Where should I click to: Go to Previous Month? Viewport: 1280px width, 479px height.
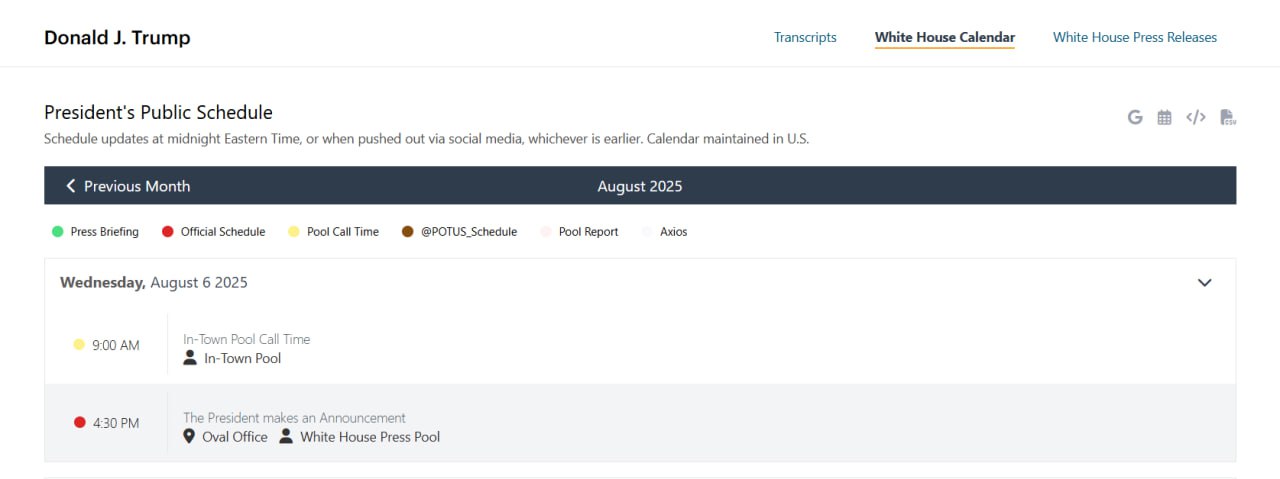(128, 186)
